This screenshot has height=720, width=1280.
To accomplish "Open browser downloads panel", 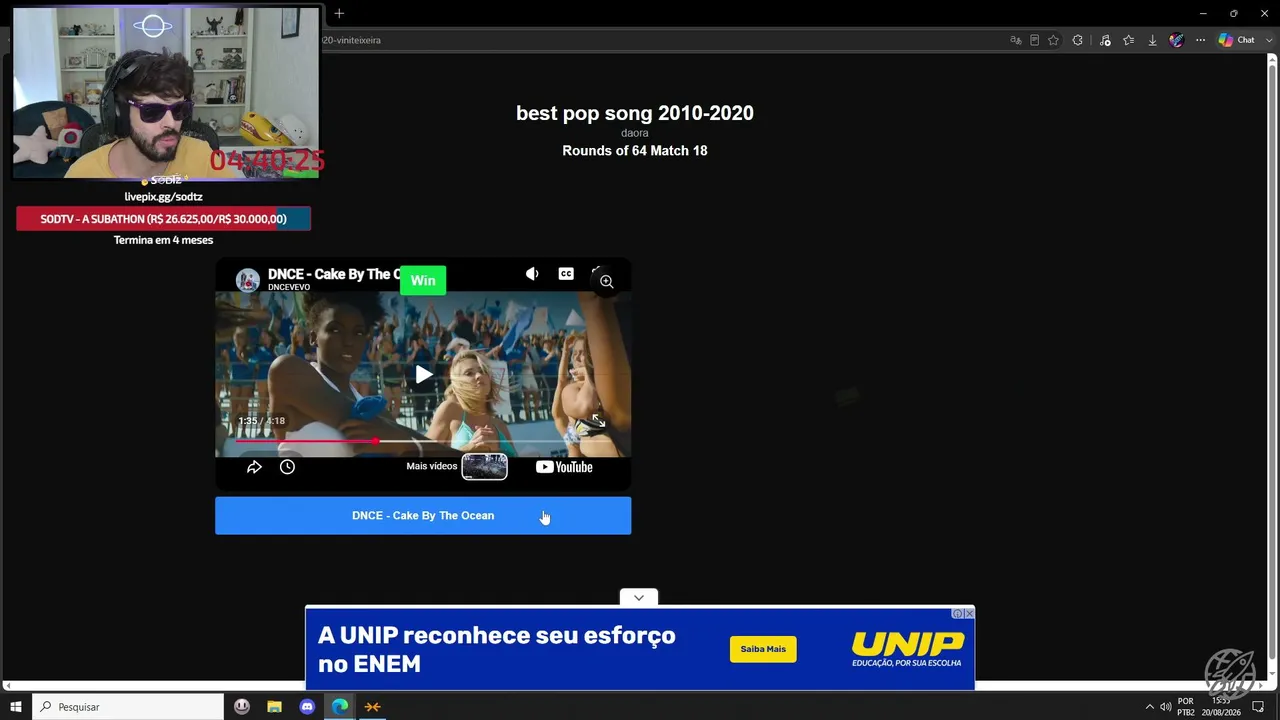I will pos(1152,40).
